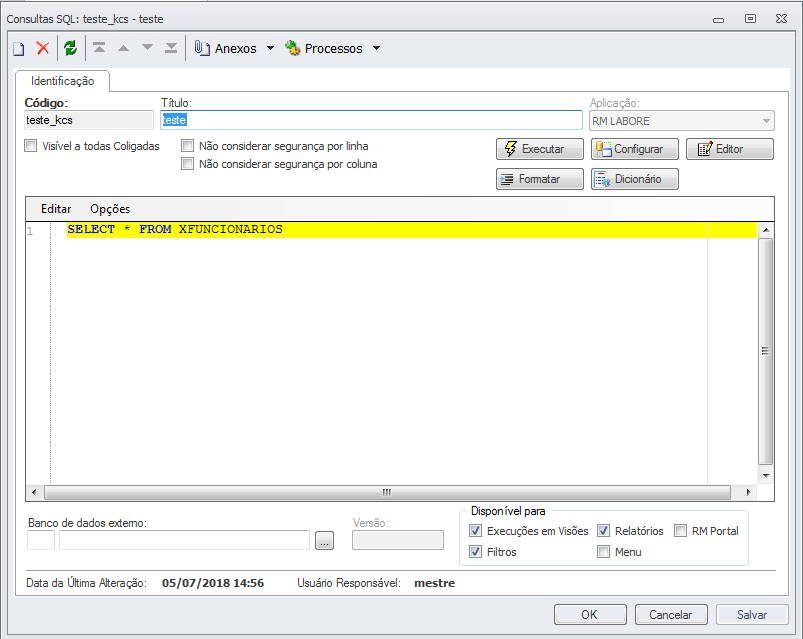Expand the Processos dropdown arrow
803x639 pixels.
pos(376,48)
